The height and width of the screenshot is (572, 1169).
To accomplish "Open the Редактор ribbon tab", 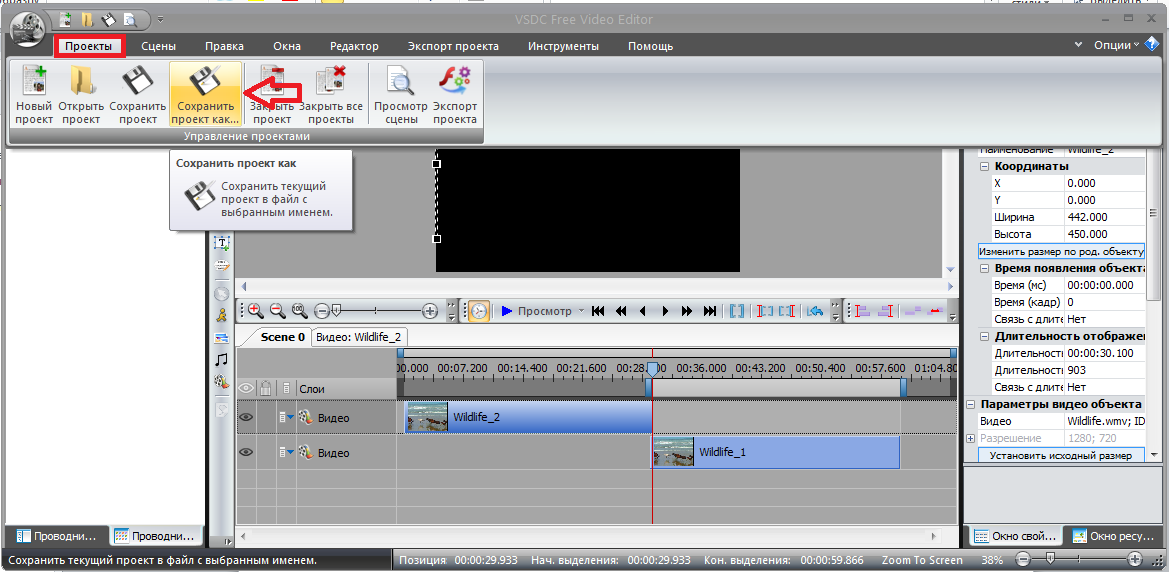I will [x=354, y=46].
